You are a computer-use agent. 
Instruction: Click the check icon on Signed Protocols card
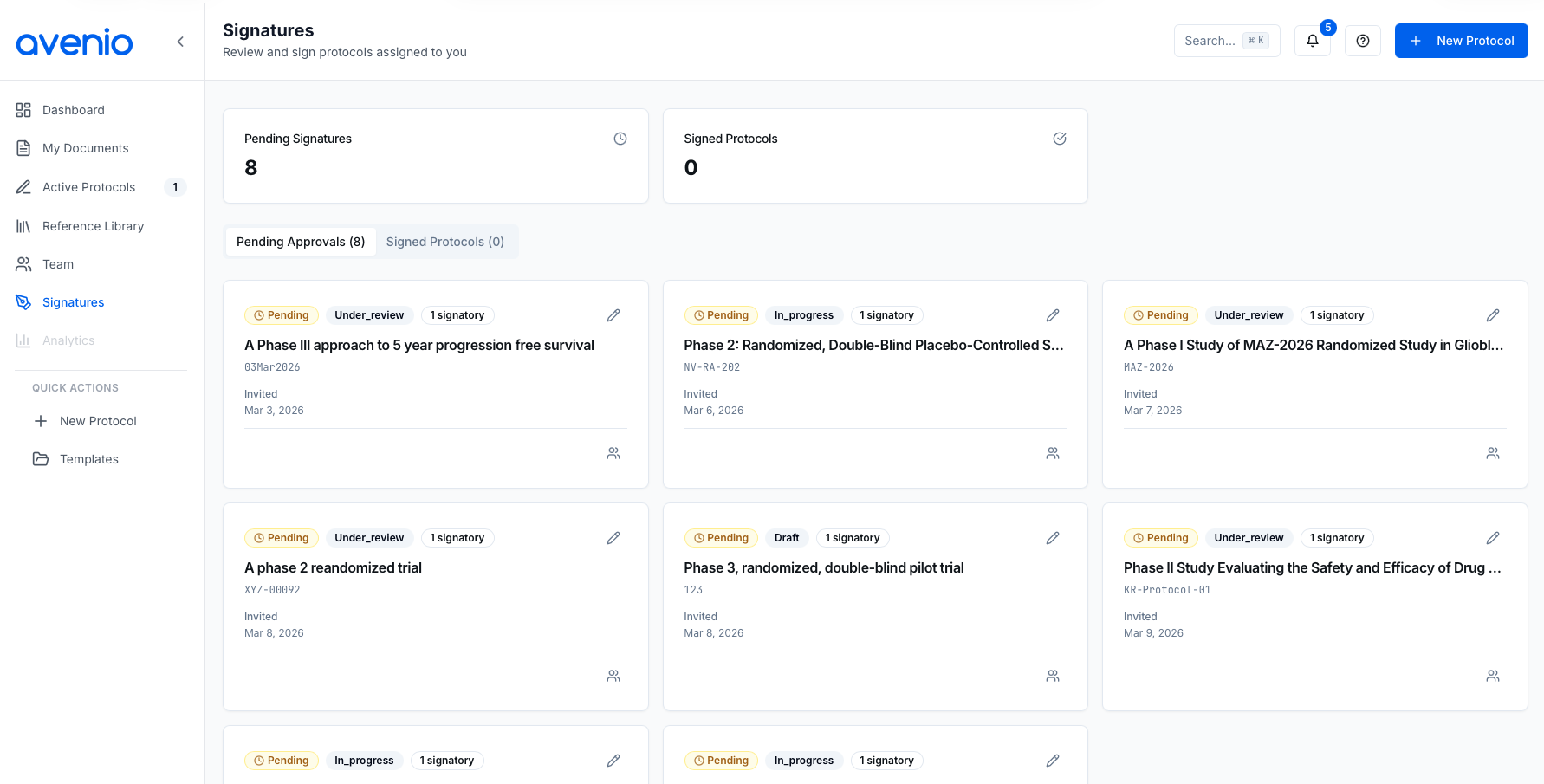(x=1060, y=139)
